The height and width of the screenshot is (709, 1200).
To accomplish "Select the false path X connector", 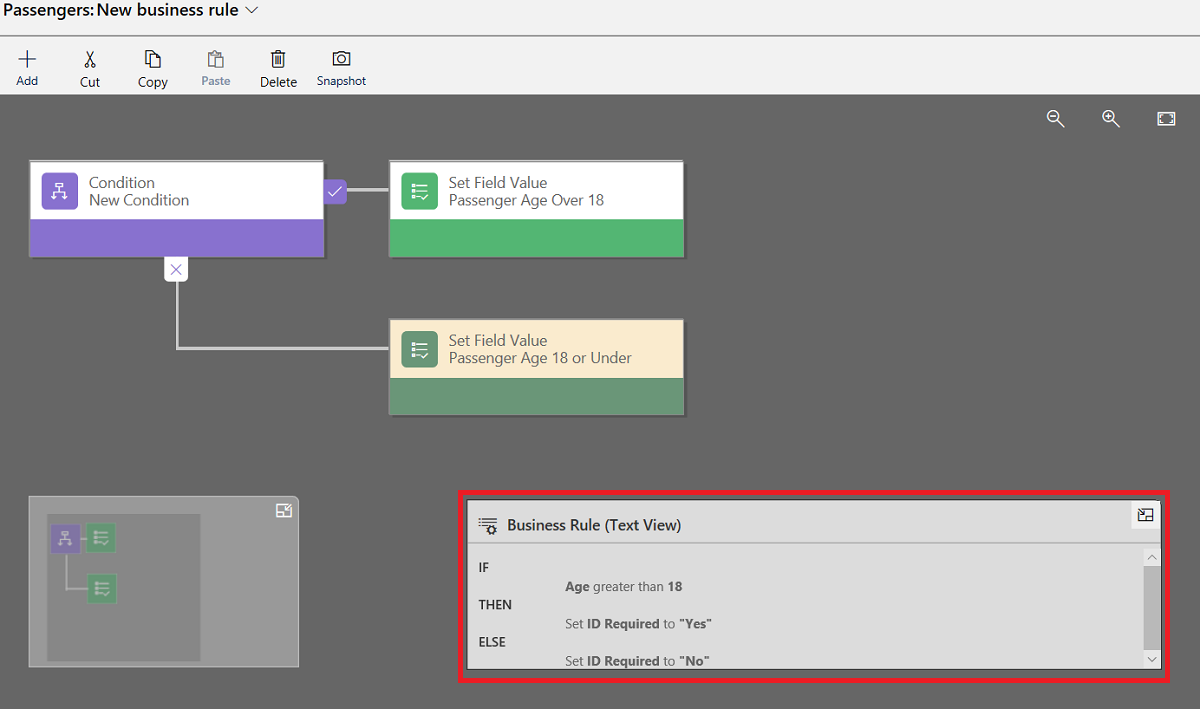I will (x=176, y=268).
